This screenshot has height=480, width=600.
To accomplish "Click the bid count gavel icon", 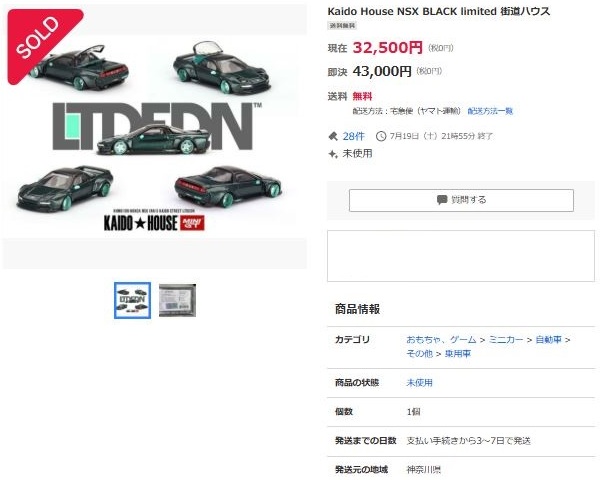I will click(333, 136).
